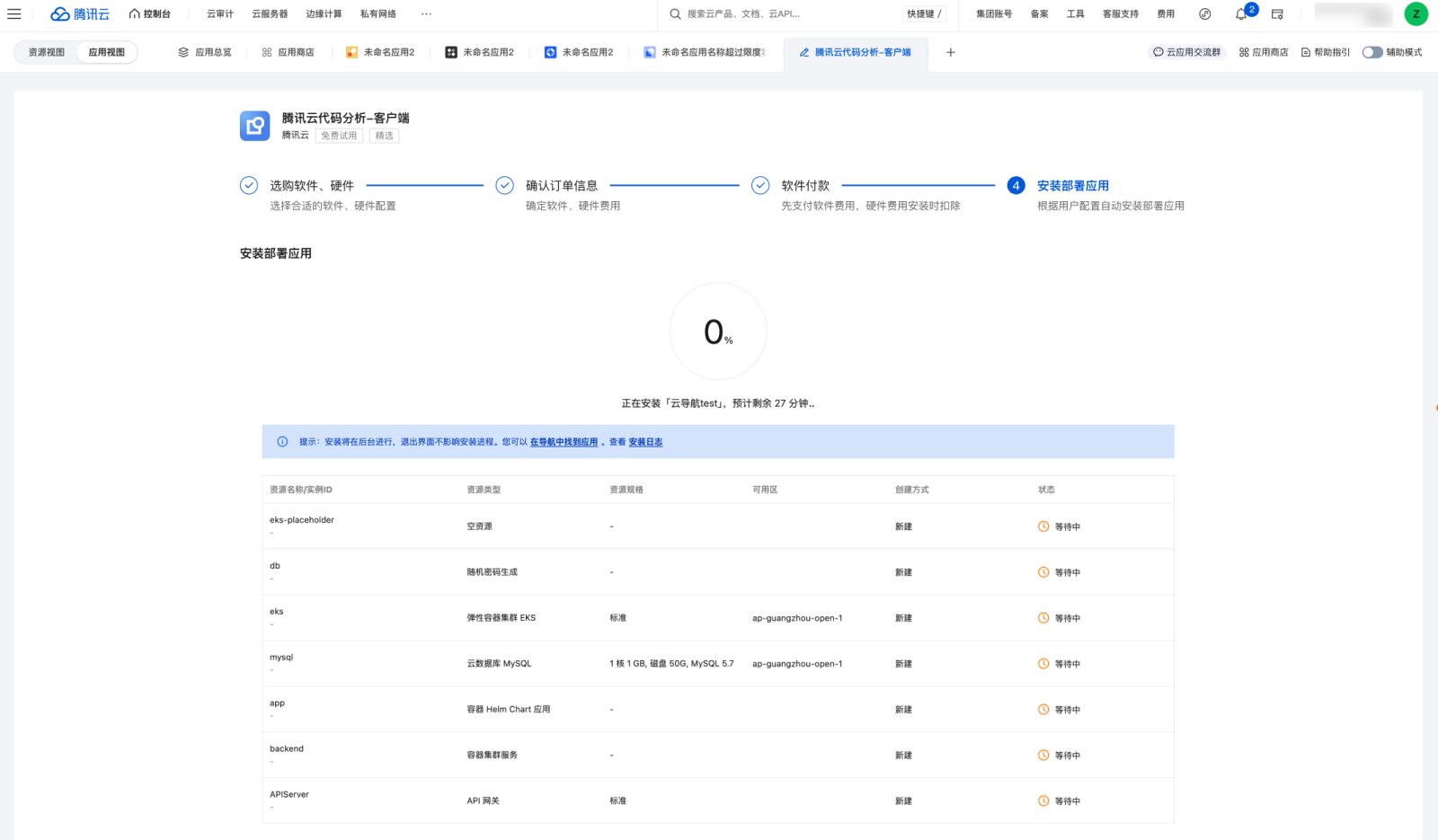1438x840 pixels.
Task: Add a new tab with plus icon
Action: point(951,52)
